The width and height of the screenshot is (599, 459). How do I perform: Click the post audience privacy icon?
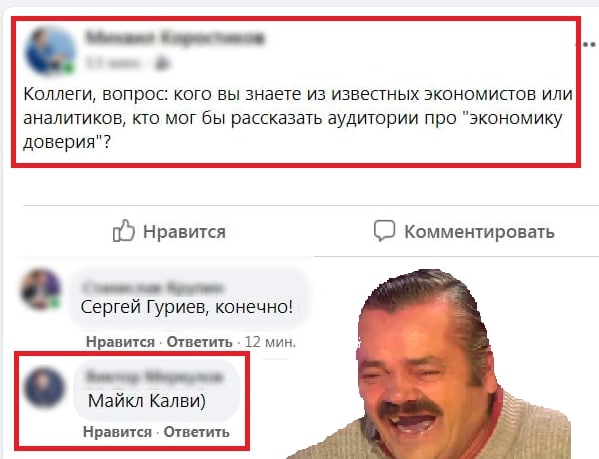tap(162, 63)
